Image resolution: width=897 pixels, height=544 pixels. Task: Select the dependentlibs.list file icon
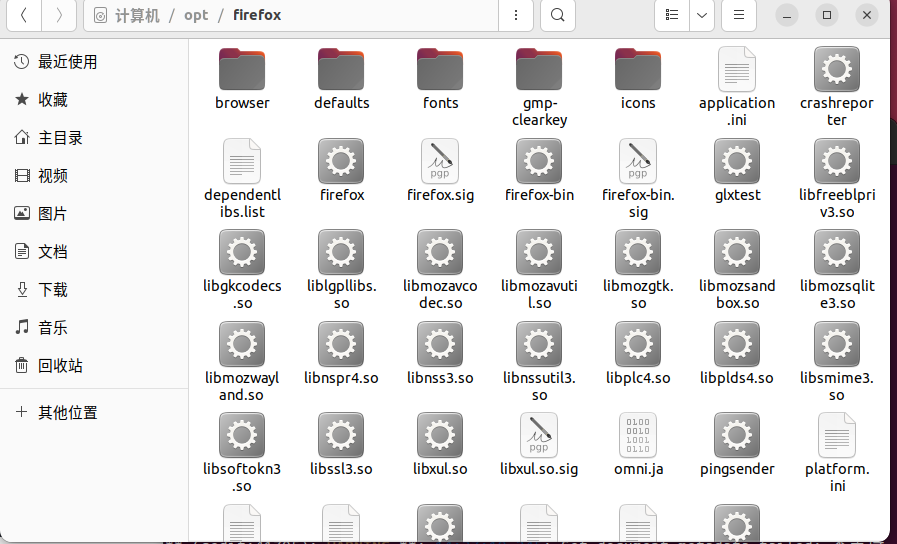(x=242, y=161)
